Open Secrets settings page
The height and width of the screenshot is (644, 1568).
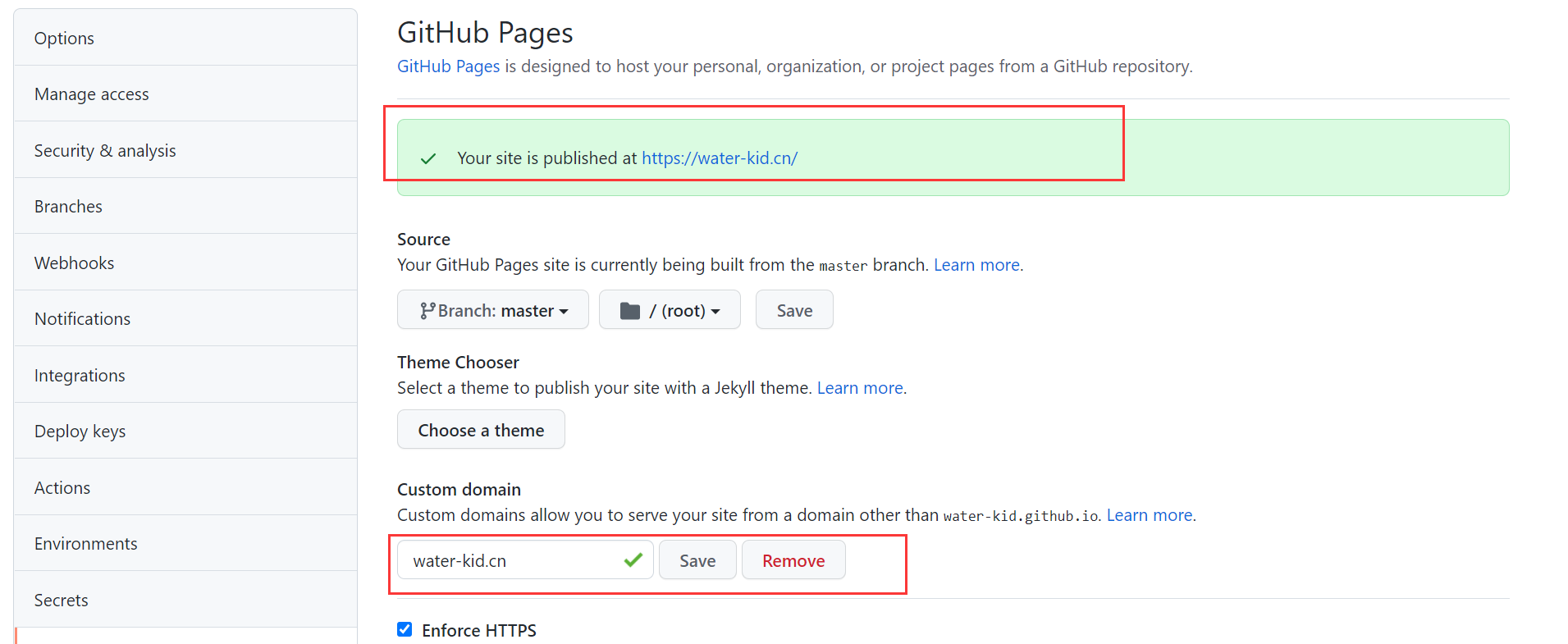[x=185, y=600]
